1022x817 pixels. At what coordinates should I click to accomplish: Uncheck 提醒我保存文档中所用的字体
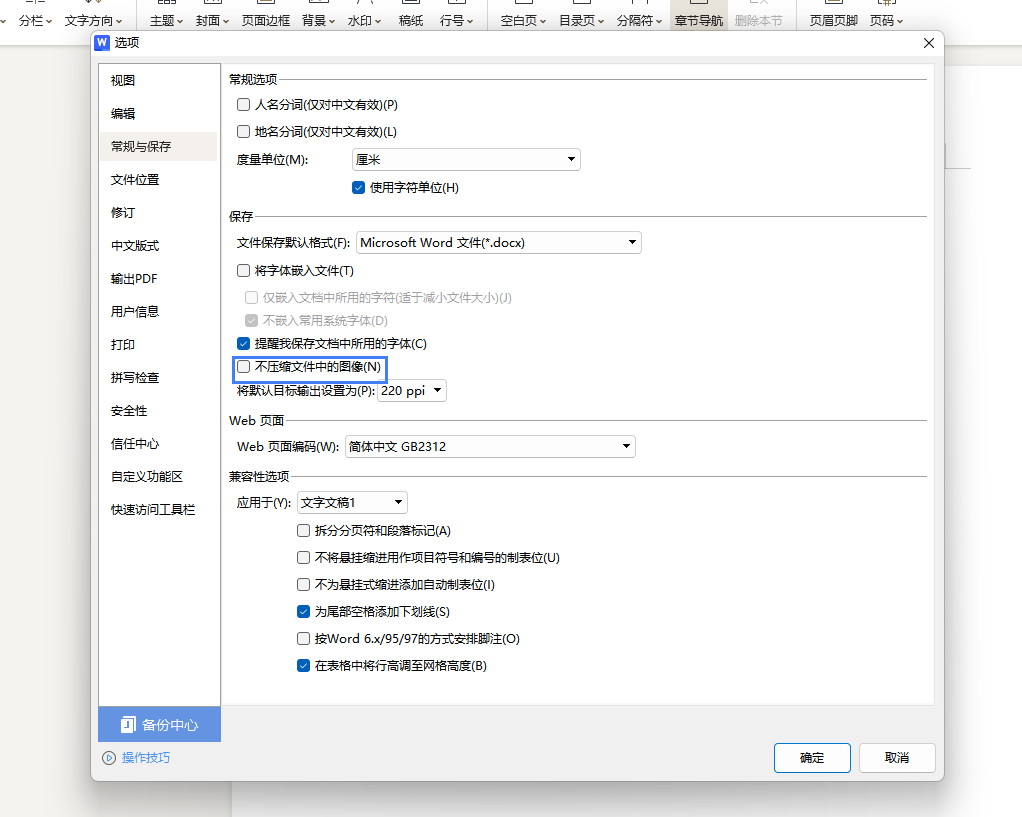coord(244,344)
